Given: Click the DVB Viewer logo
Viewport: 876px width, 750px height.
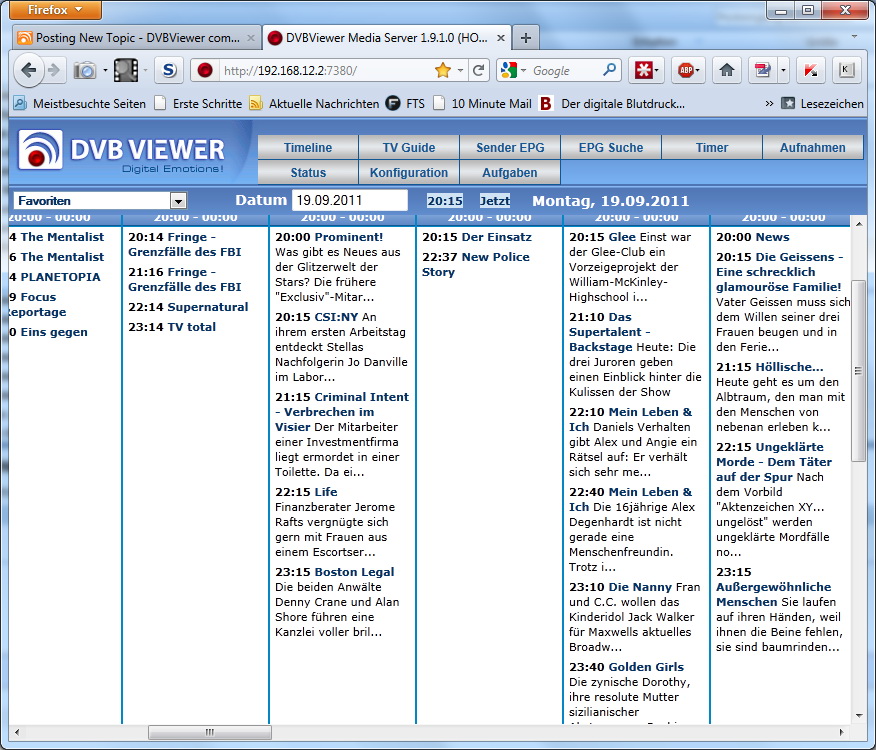Looking at the screenshot, I should (x=122, y=150).
